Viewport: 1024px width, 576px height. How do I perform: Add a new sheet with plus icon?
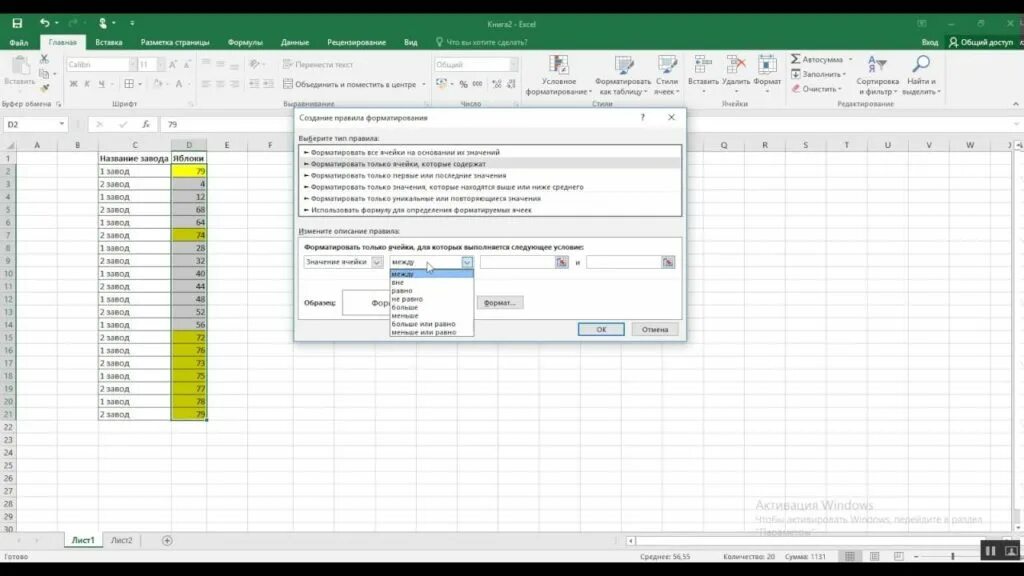167,540
